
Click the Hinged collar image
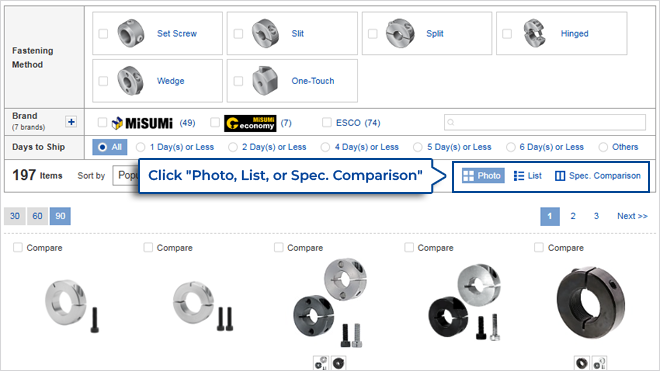coord(535,33)
